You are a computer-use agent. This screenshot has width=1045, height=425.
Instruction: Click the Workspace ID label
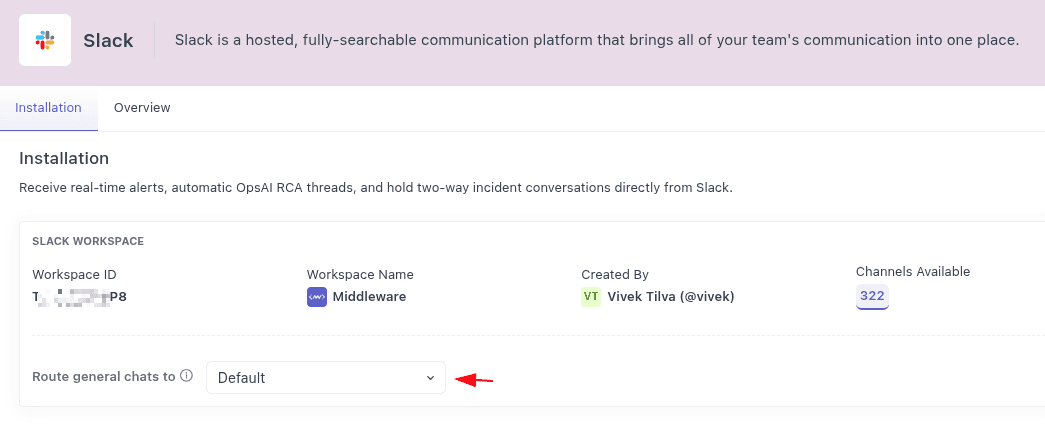pos(75,274)
